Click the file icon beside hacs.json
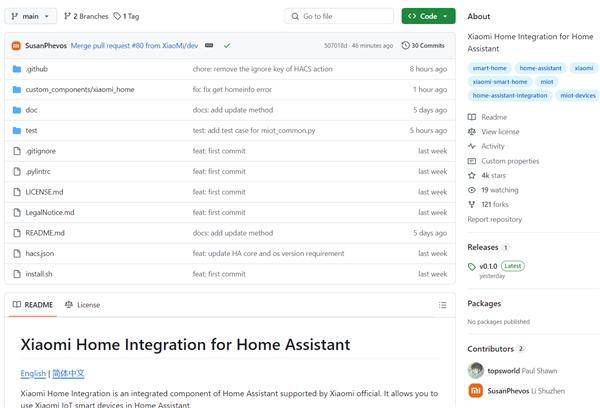 point(17,253)
